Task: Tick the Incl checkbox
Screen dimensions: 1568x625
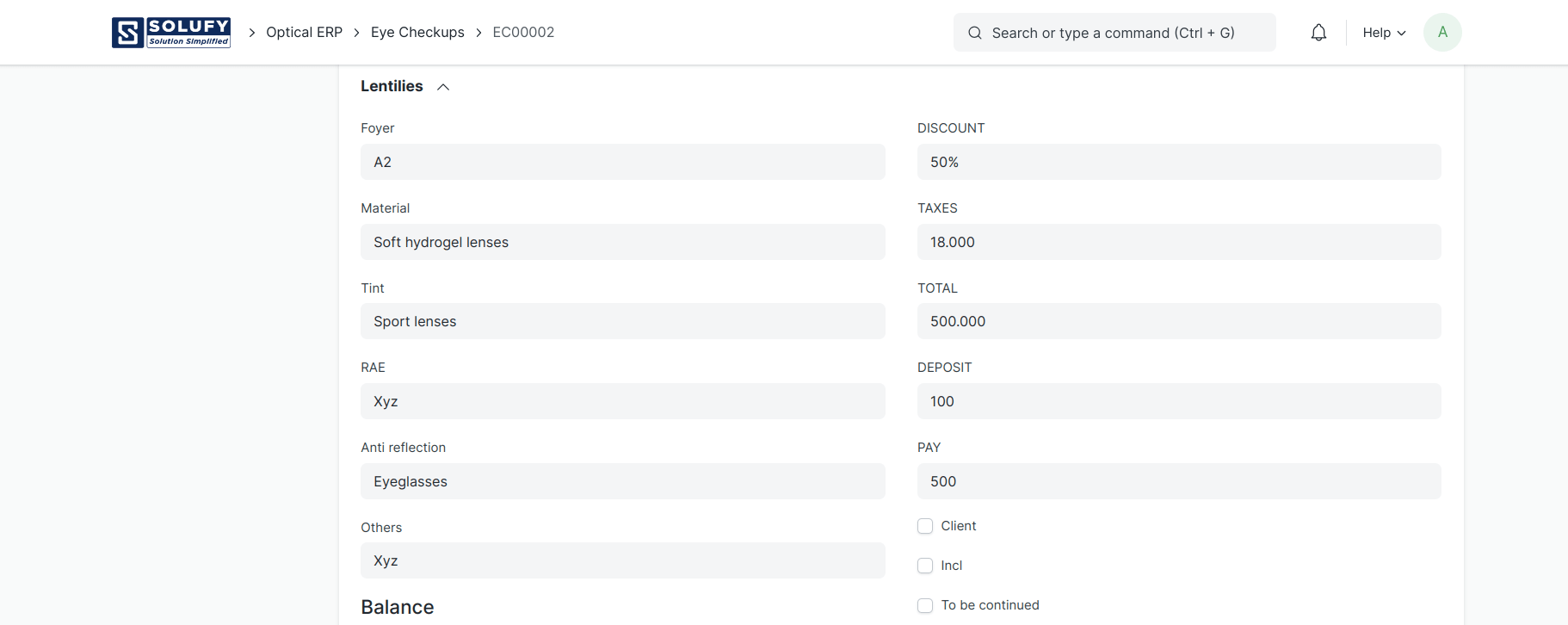Action: click(x=925, y=566)
